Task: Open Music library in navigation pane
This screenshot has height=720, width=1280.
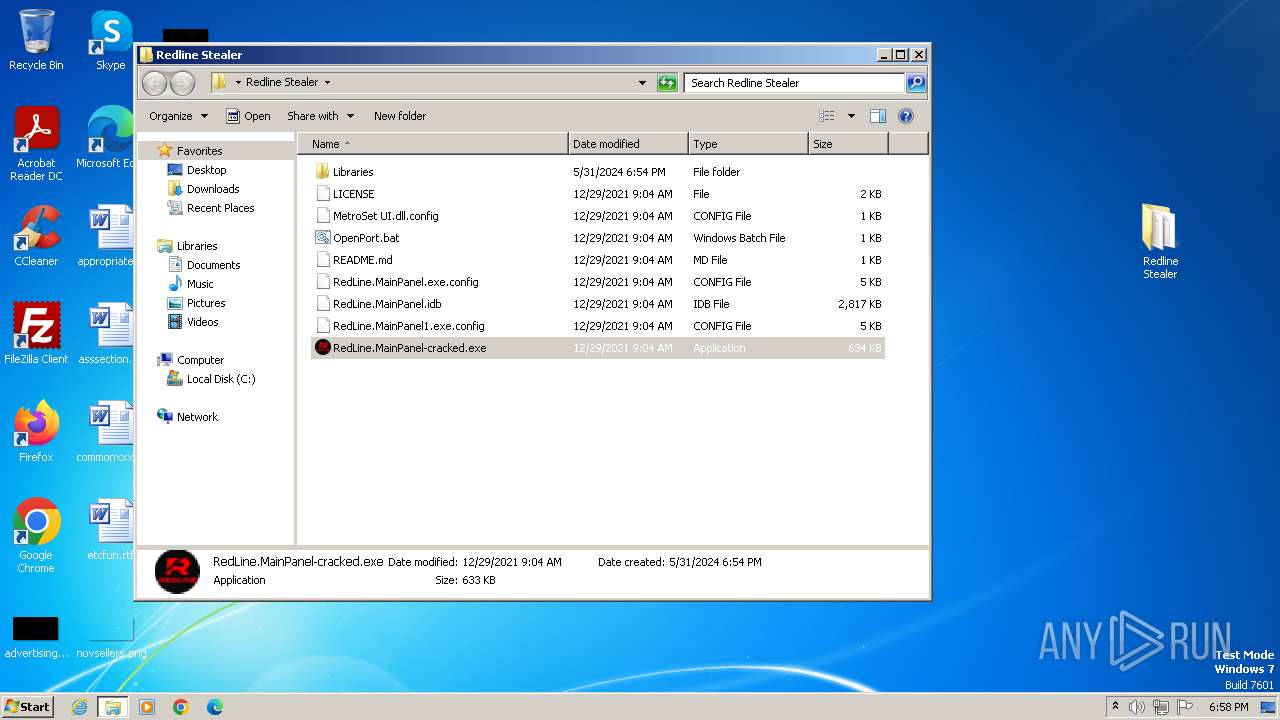Action: (200, 284)
